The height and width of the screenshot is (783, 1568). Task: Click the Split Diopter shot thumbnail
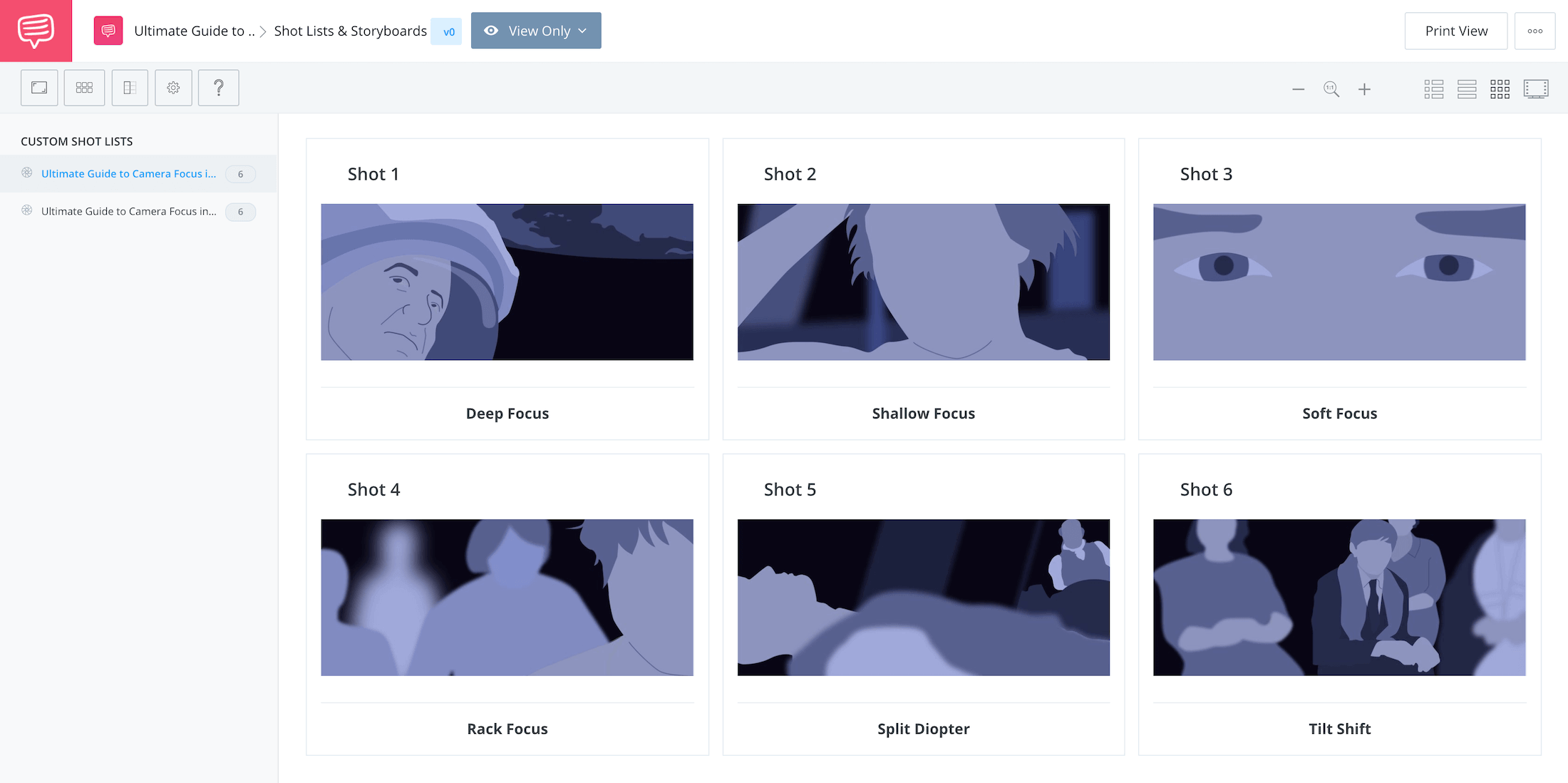pyautogui.click(x=922, y=597)
